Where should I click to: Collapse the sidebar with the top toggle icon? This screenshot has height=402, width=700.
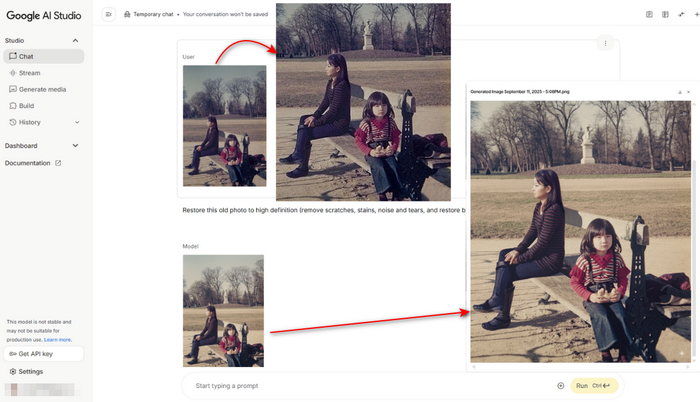click(x=108, y=15)
